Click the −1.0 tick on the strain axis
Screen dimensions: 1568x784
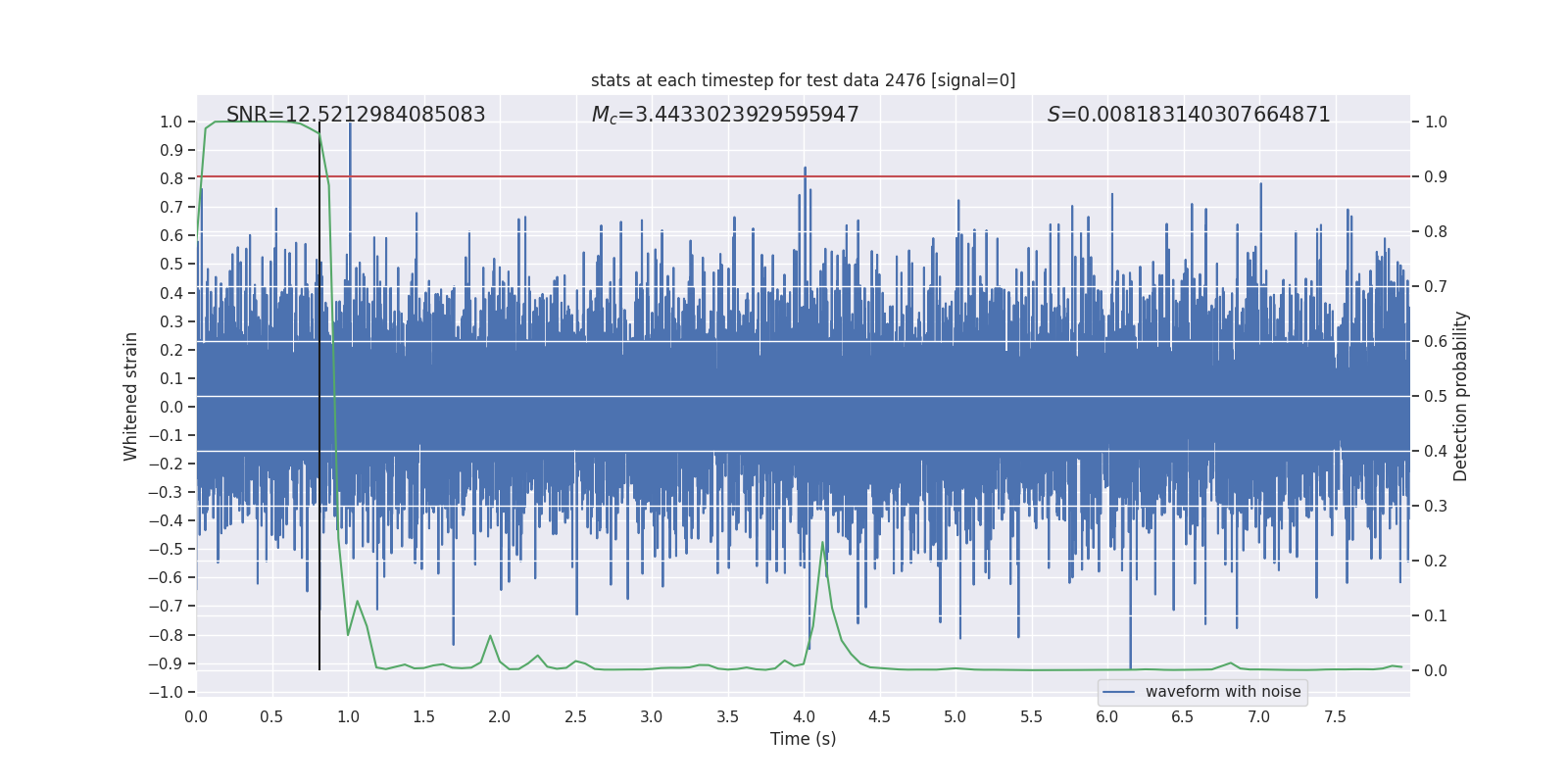tap(166, 692)
